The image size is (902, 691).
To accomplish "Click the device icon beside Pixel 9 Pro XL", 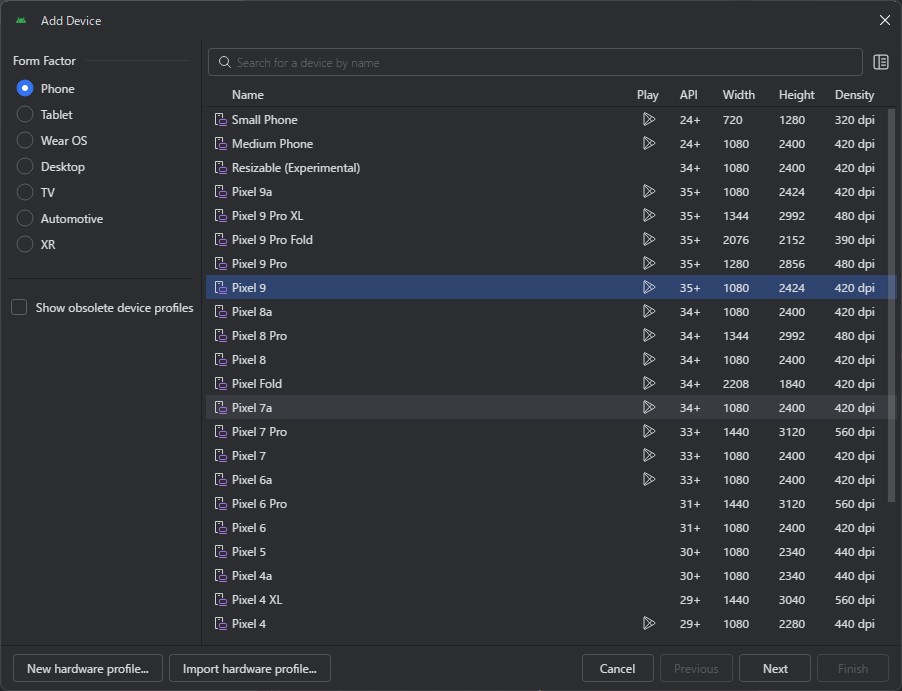I will pos(221,215).
